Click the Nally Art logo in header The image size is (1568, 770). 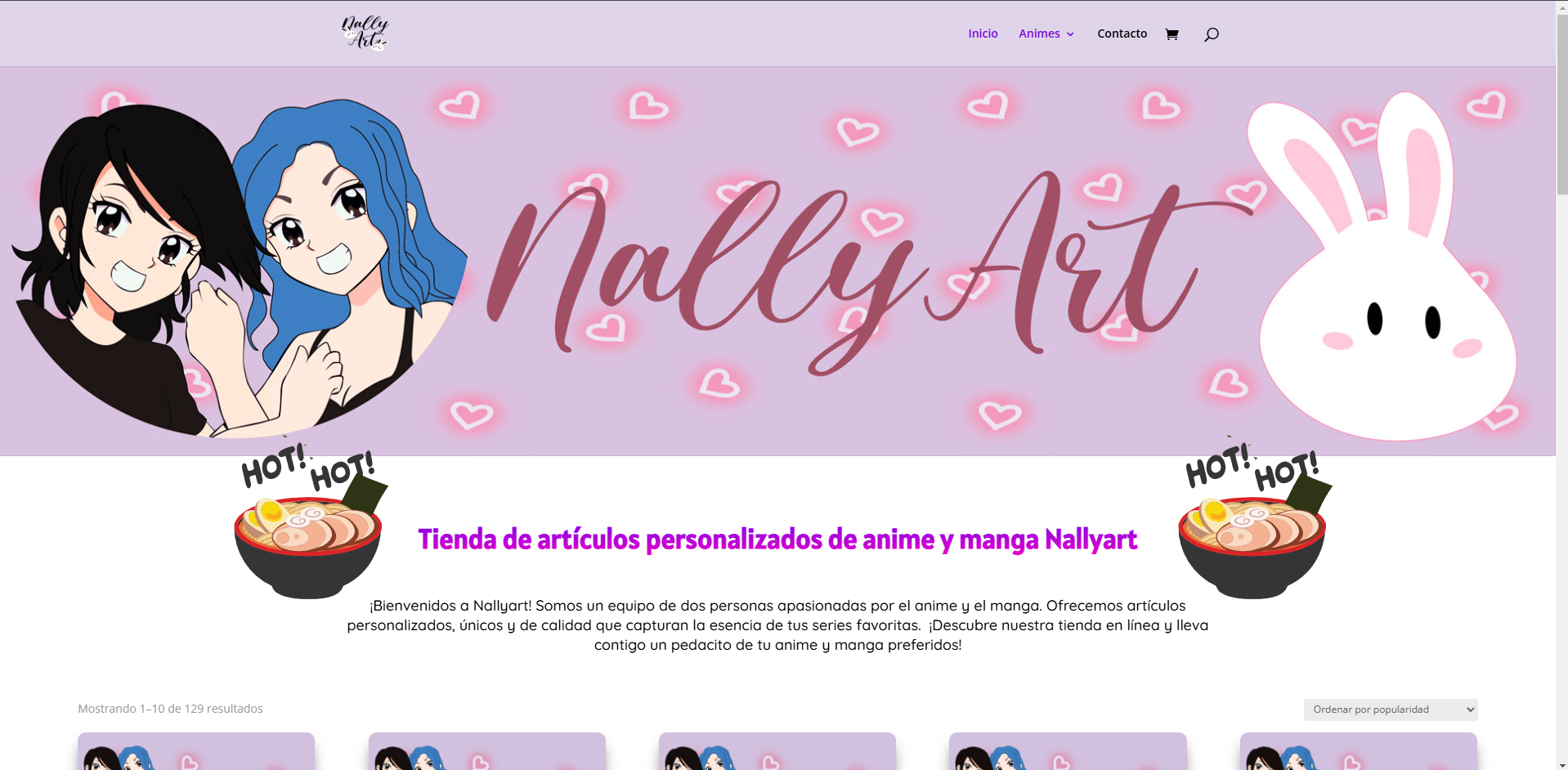[365, 34]
